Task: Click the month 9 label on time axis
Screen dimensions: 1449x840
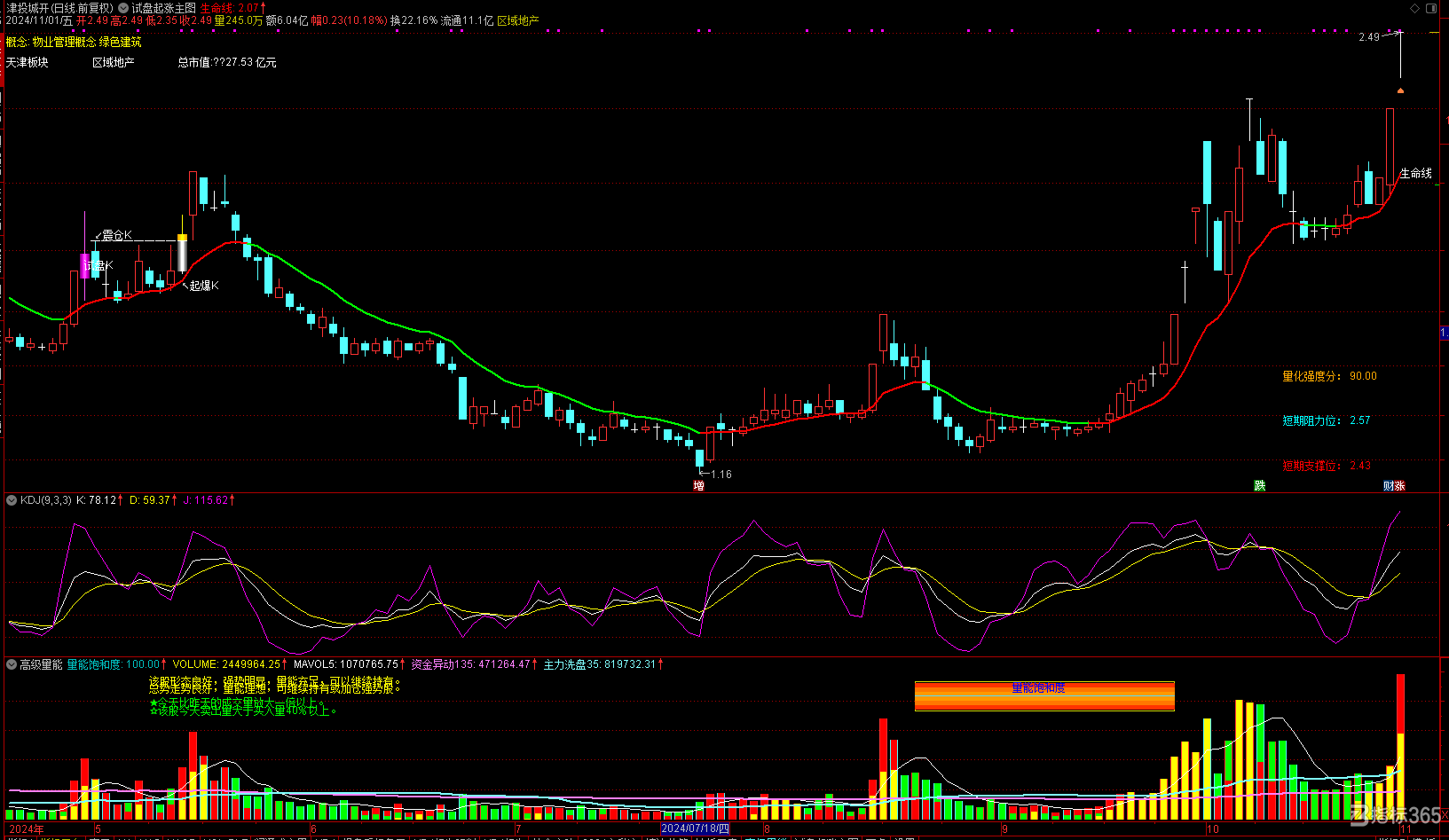Action: (x=1005, y=829)
